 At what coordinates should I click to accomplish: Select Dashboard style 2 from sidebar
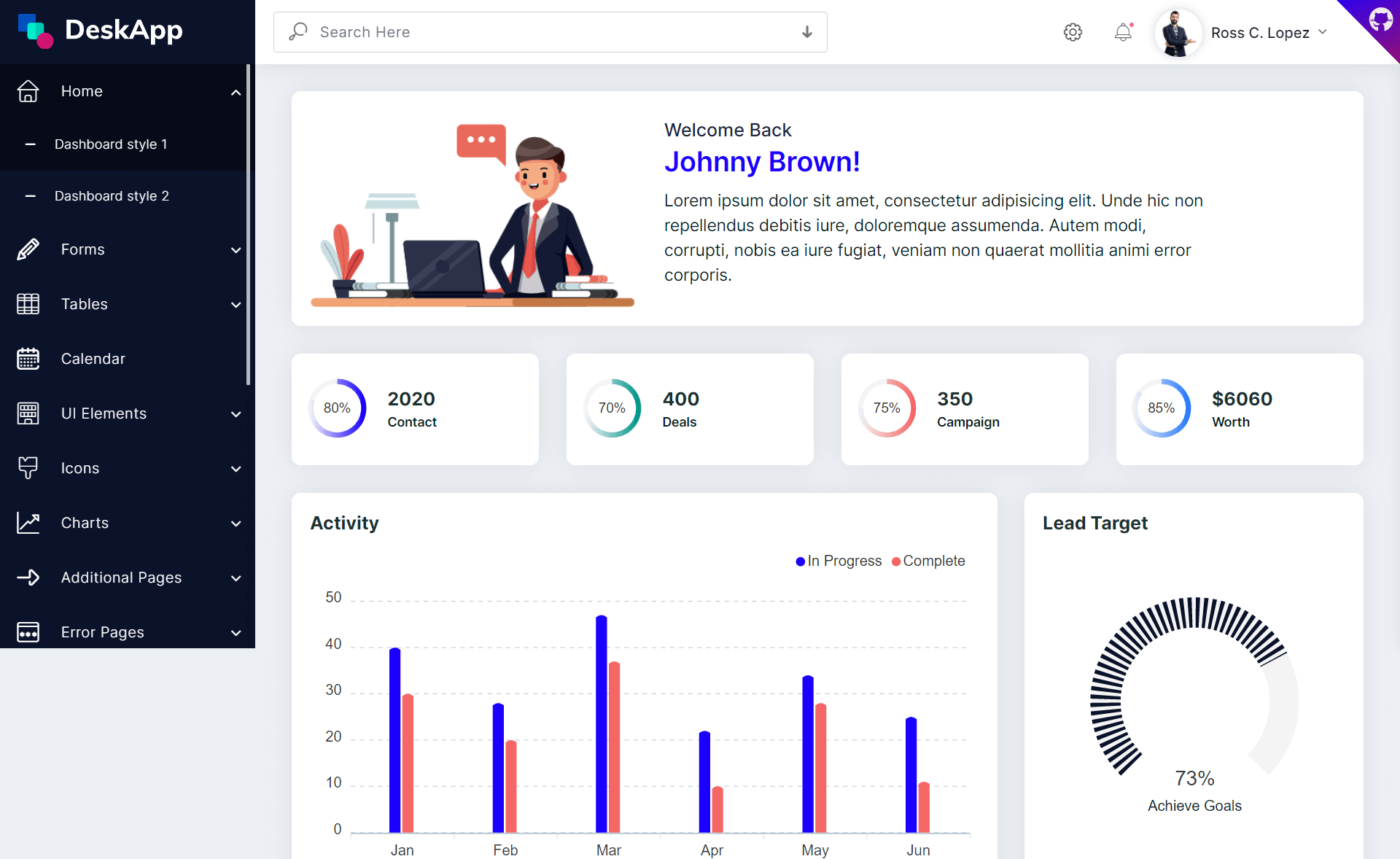pyautogui.click(x=111, y=195)
